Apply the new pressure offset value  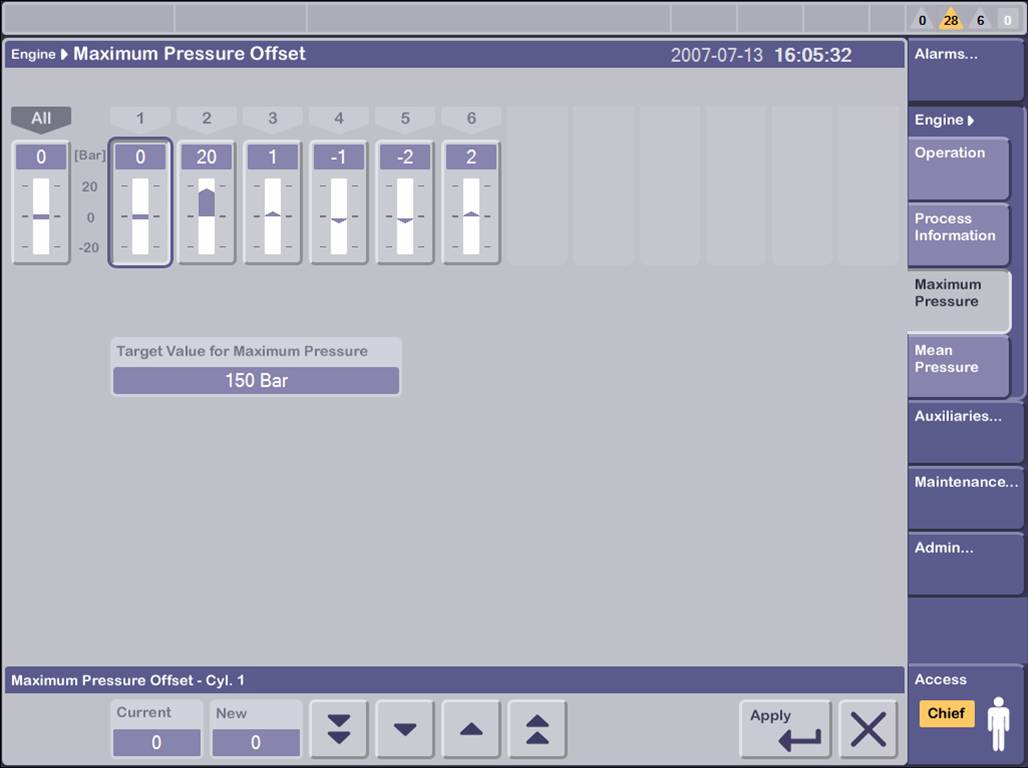(x=785, y=729)
